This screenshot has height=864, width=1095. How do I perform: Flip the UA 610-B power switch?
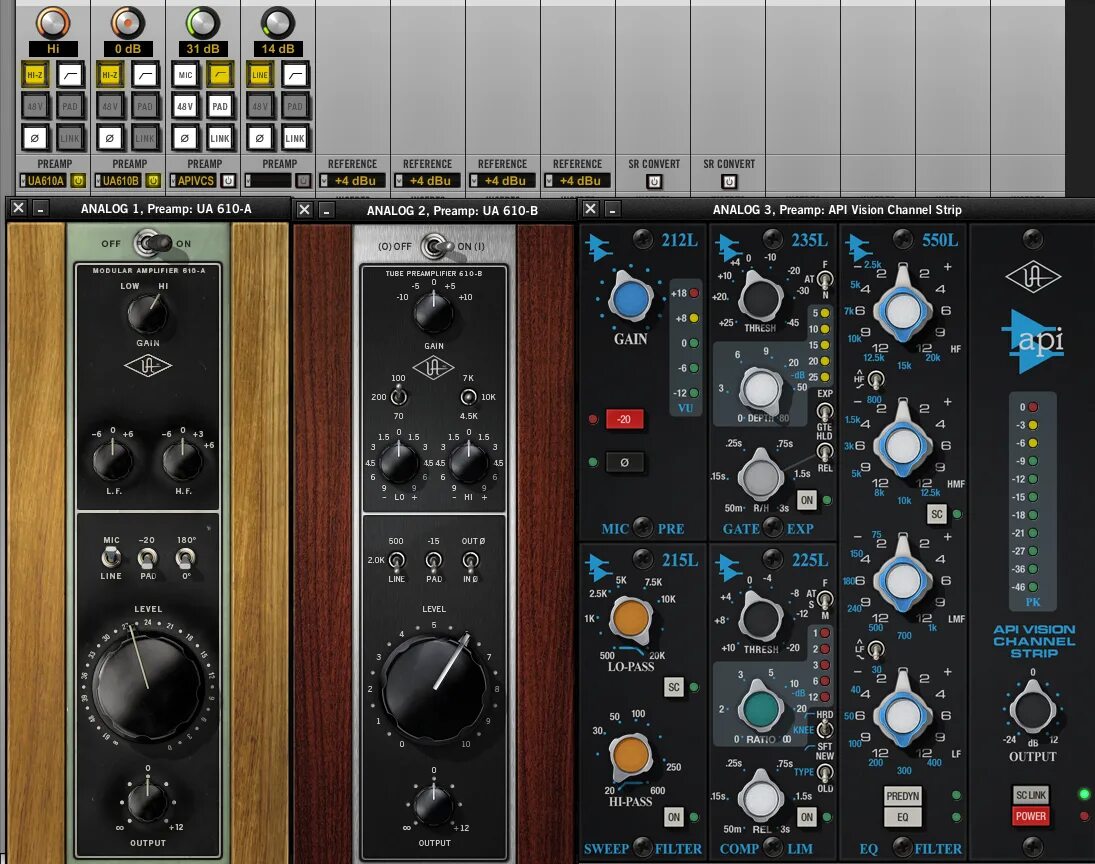click(x=438, y=246)
